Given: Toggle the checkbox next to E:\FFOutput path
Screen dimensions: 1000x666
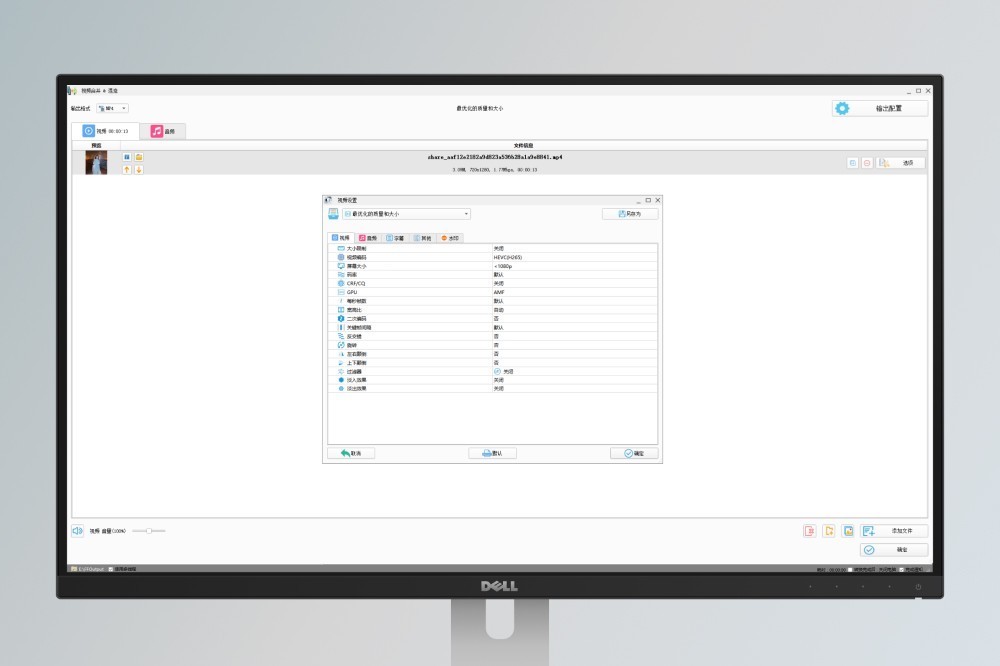Looking at the screenshot, I should click(x=111, y=569).
